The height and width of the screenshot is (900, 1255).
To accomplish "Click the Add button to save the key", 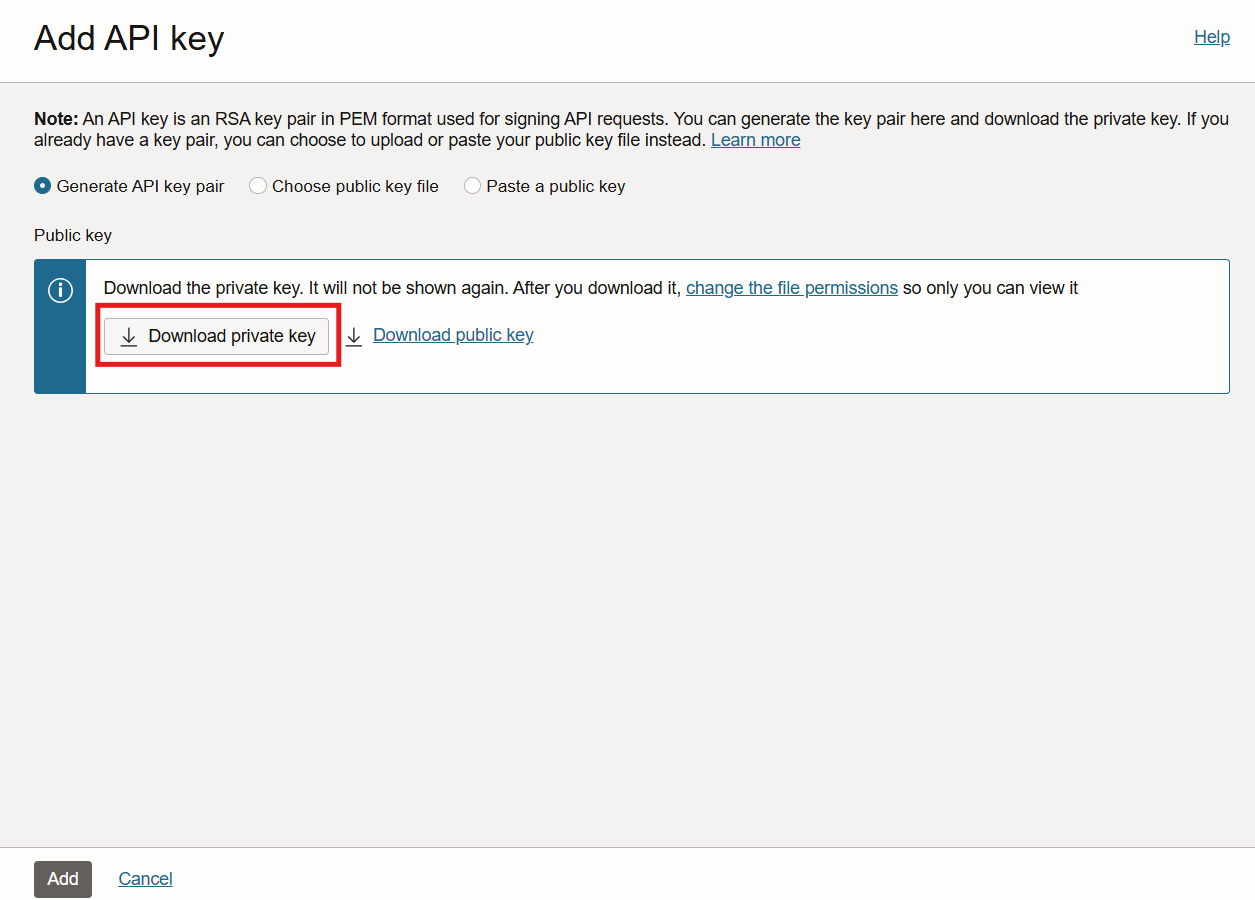I will tap(62, 878).
